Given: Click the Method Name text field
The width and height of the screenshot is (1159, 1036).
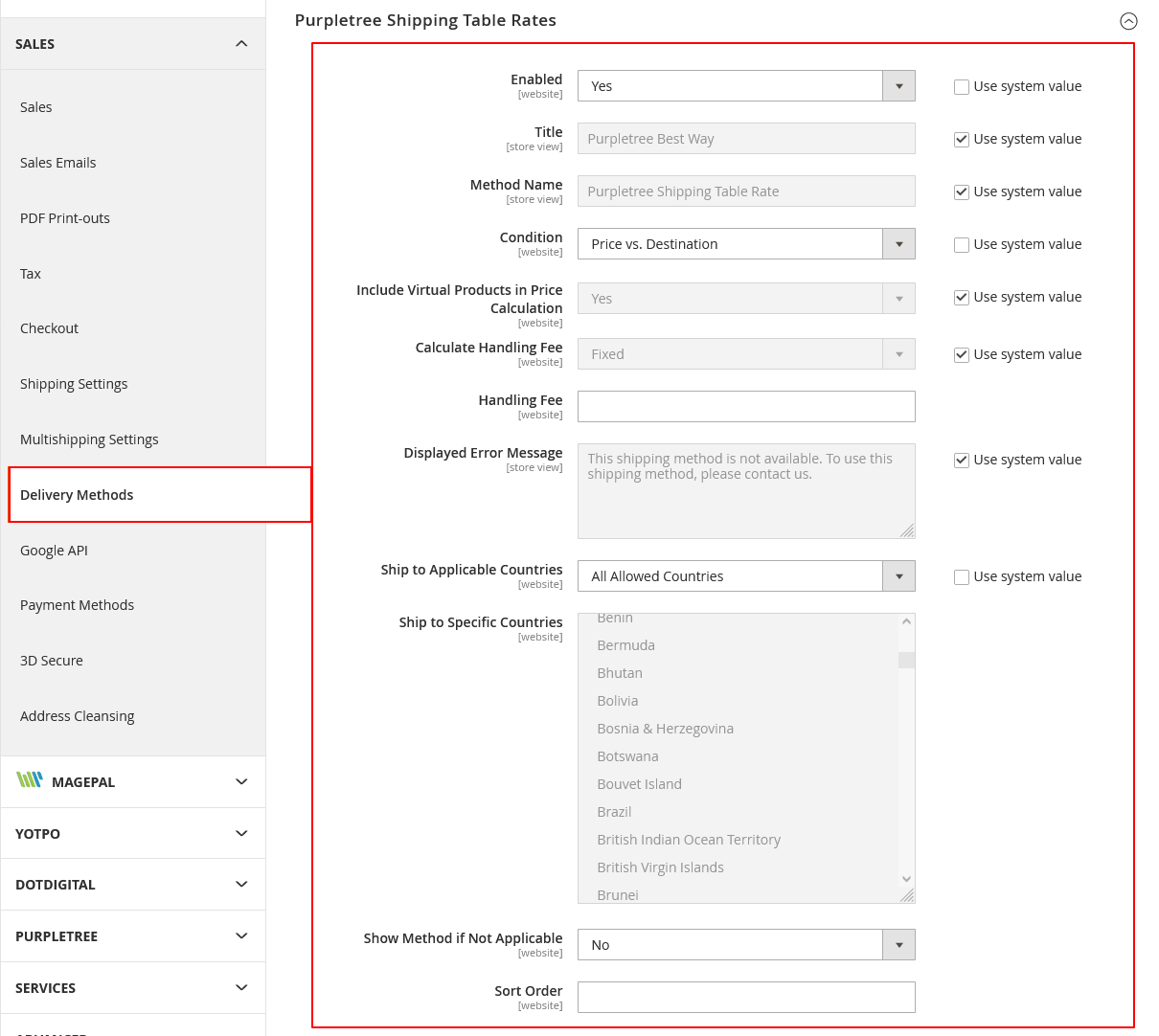Looking at the screenshot, I should 746,191.
